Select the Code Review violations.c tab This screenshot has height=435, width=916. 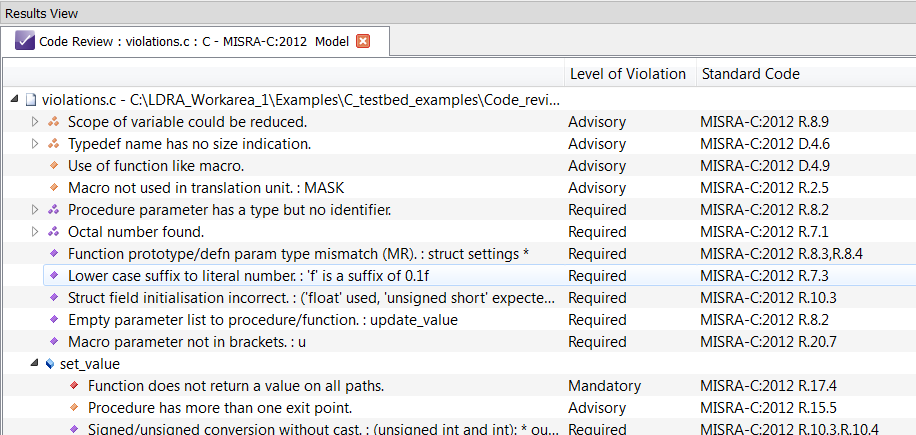tap(194, 41)
